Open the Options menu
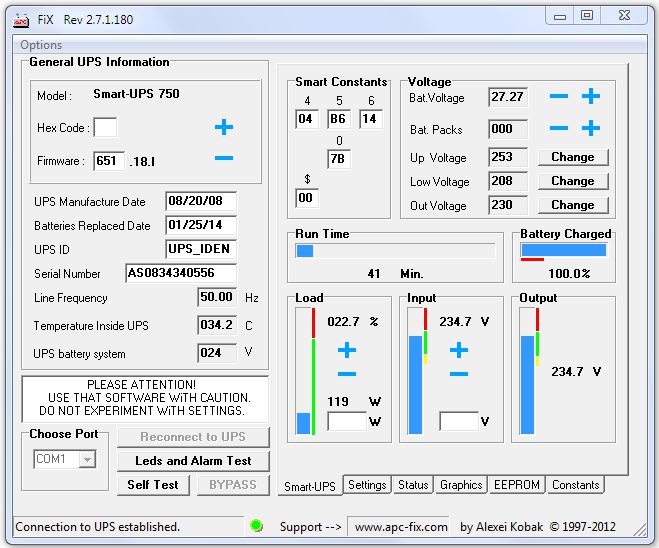Screen dimensions: 659x548 coord(41,45)
